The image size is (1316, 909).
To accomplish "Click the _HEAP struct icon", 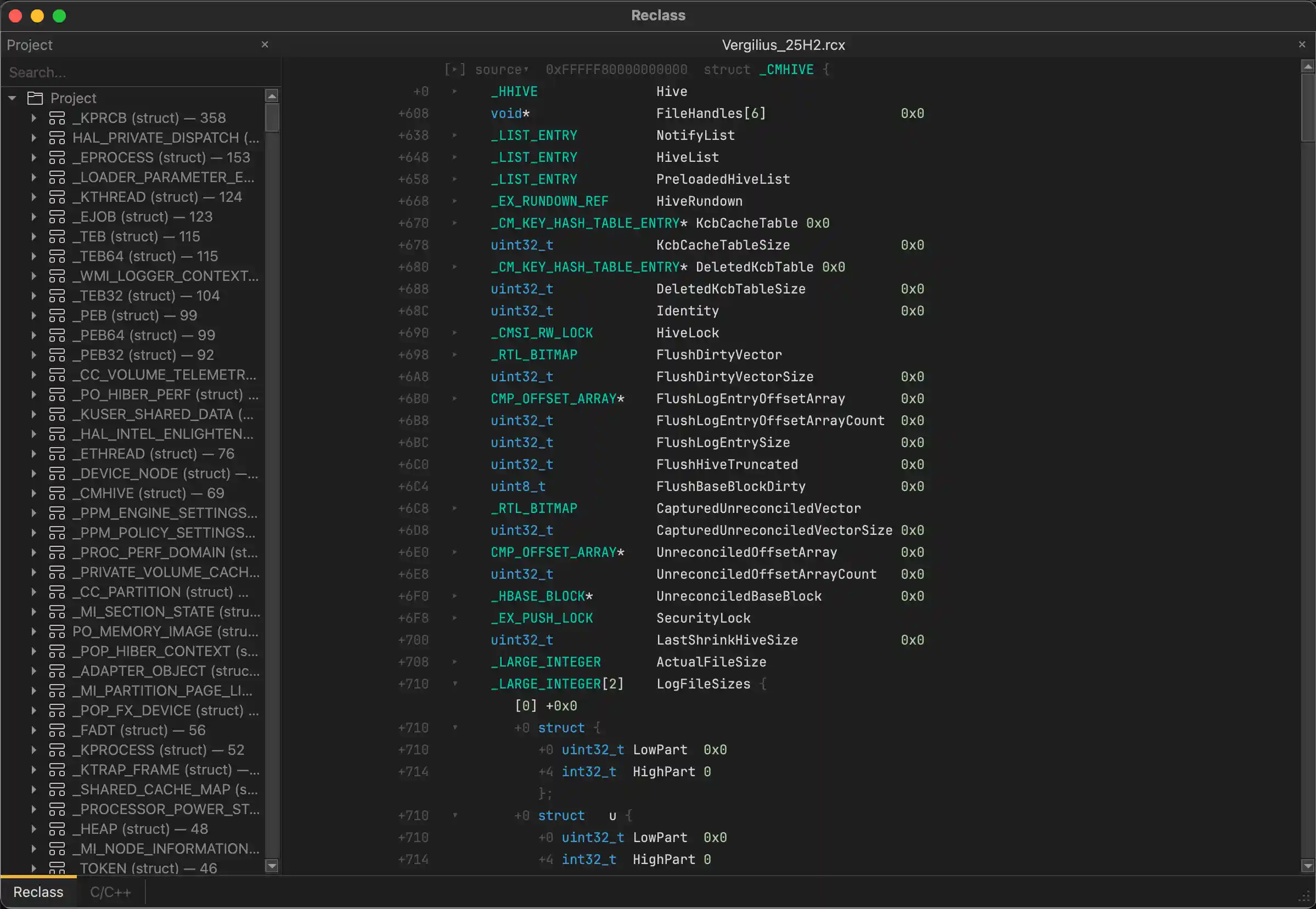I will tap(58, 829).
